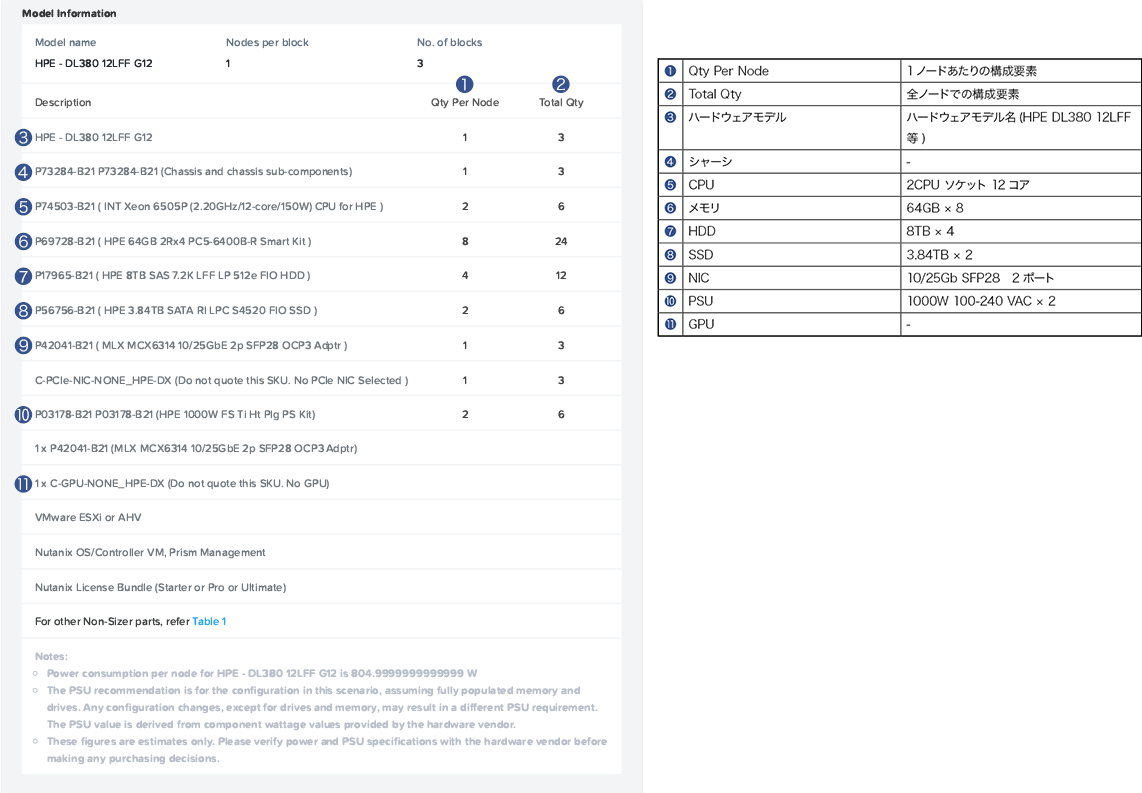This screenshot has height=793, width=1142.
Task: Select badge 6 beside the 64GB Smart Kit row
Action: click(x=24, y=241)
